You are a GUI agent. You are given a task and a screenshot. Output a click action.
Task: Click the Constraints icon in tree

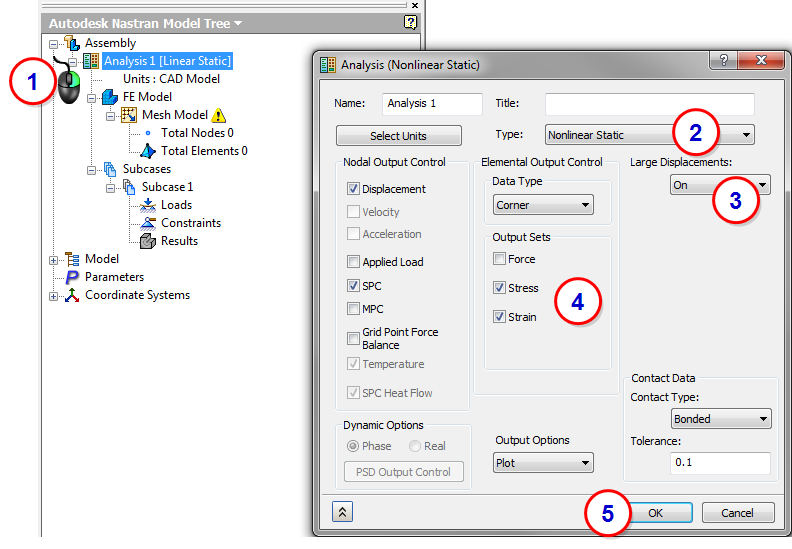(148, 223)
